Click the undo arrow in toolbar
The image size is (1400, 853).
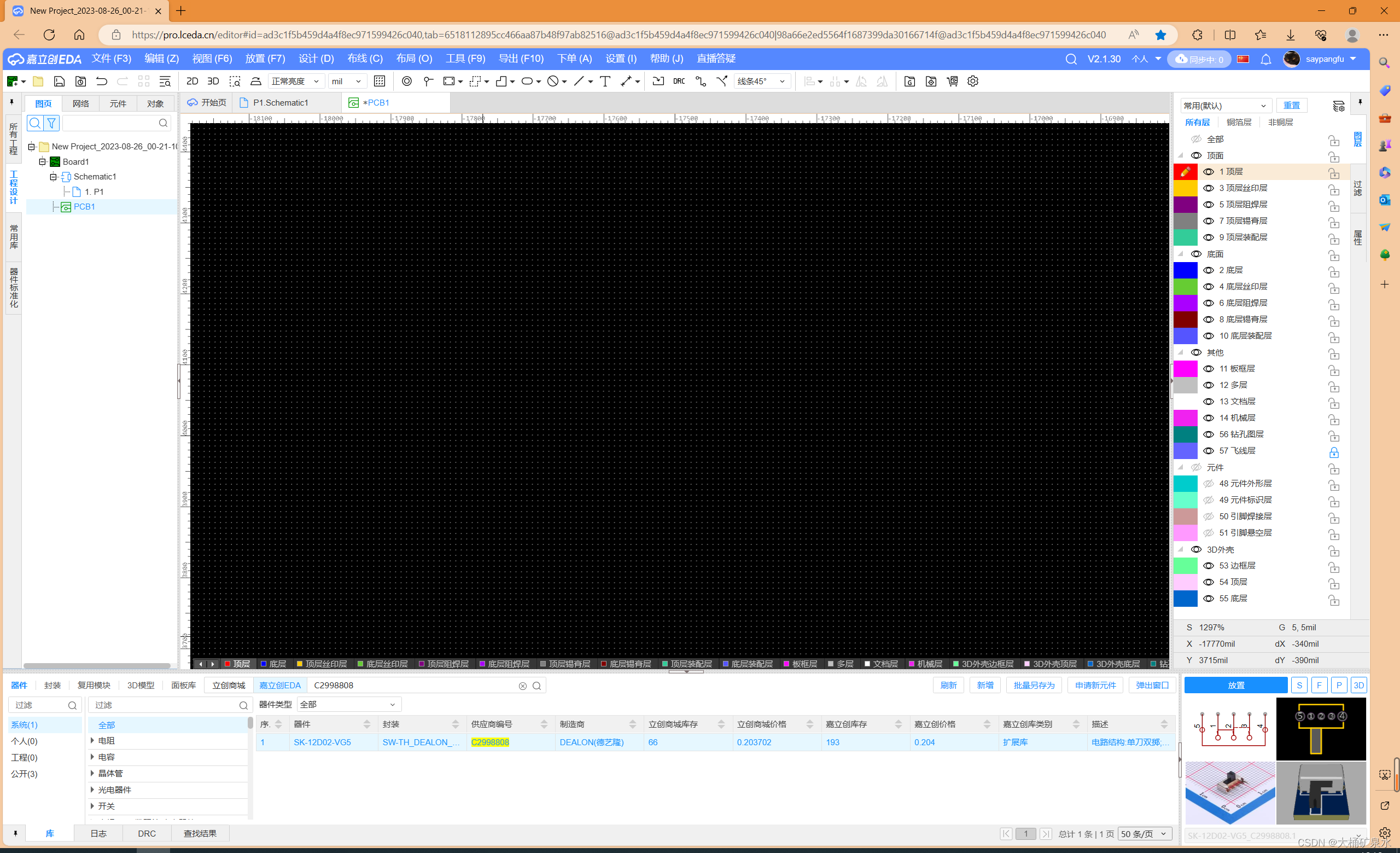[x=102, y=82]
